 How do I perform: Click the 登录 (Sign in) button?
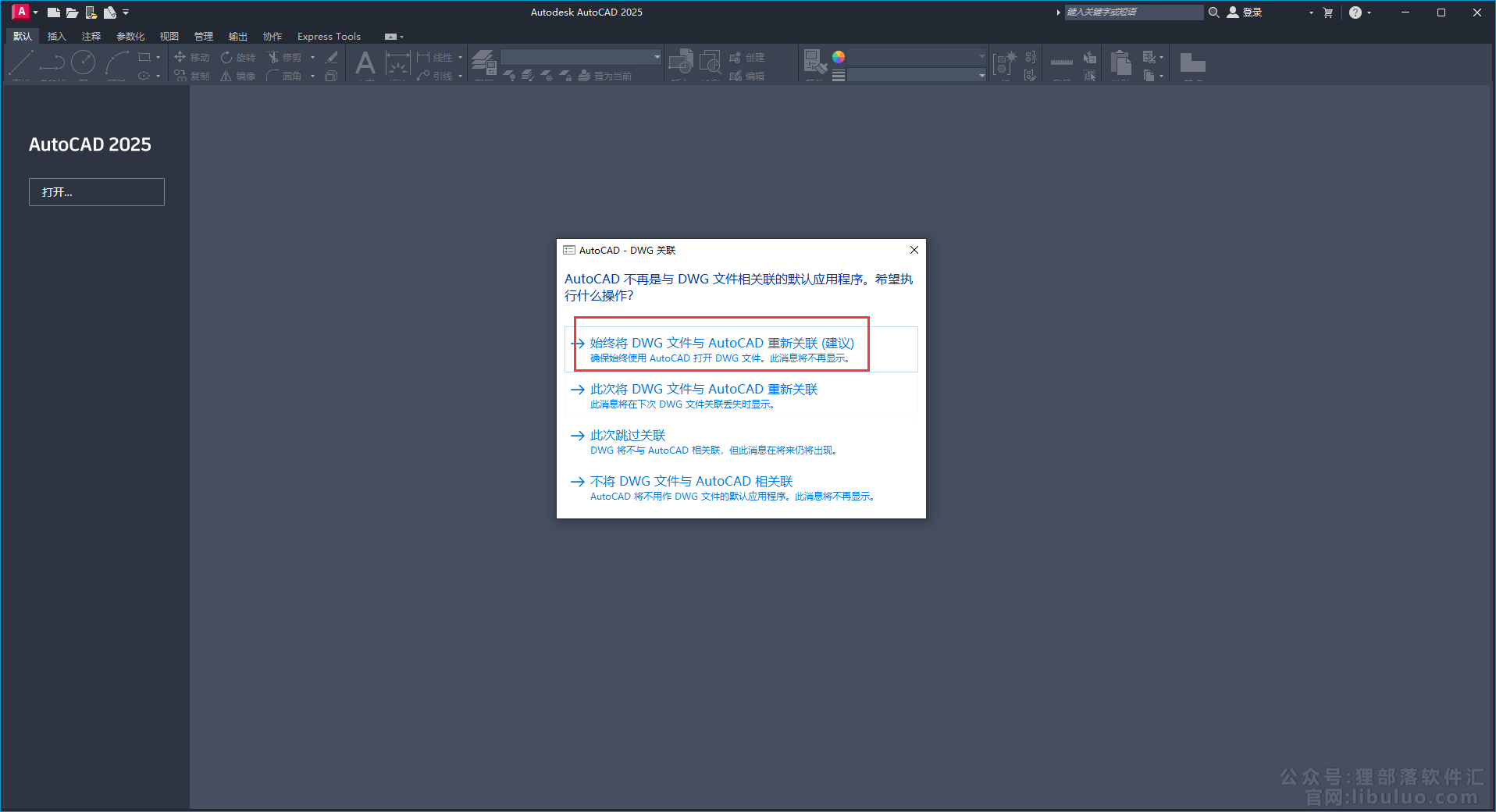[1245, 12]
